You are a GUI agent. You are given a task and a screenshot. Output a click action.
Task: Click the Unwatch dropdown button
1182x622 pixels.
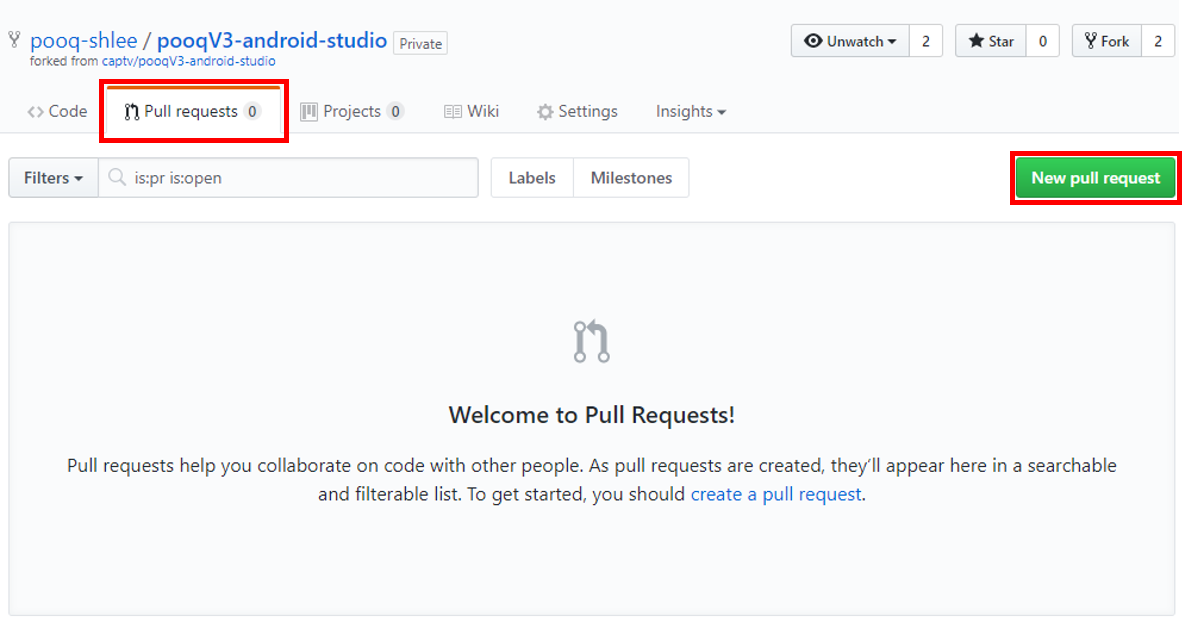coord(850,41)
